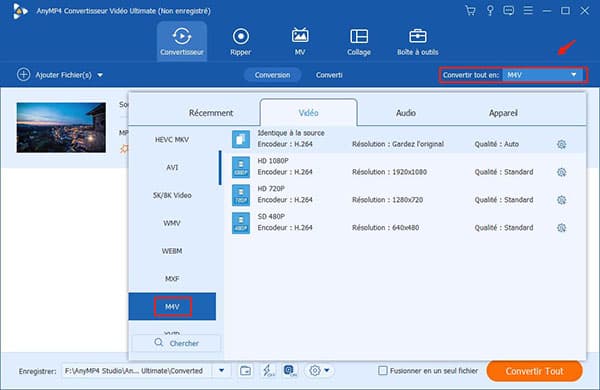Viewport: 600px width, 390px height.
Task: Open the hamburger menu icon
Action: (x=528, y=10)
